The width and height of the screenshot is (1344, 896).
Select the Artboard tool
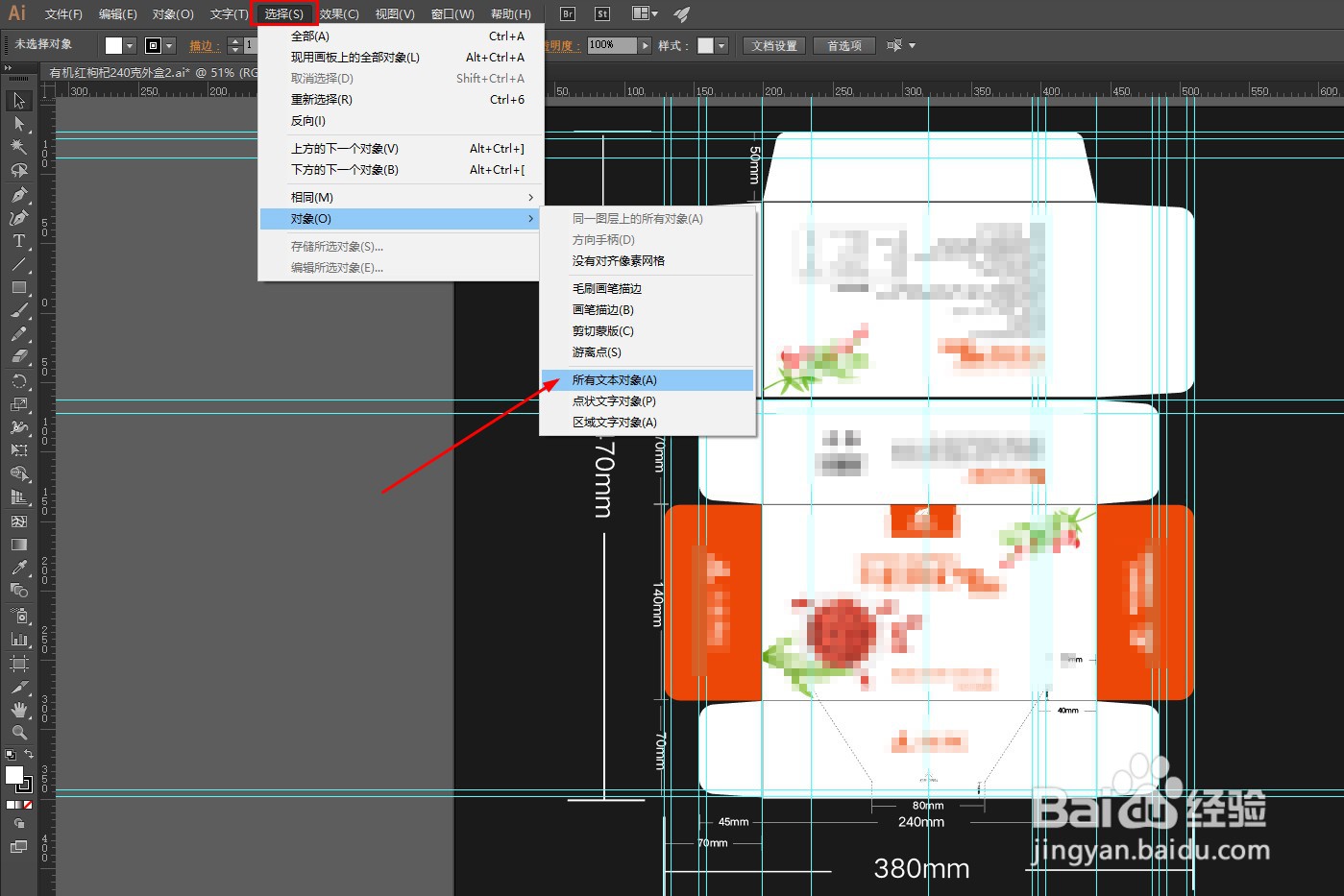pyautogui.click(x=19, y=663)
